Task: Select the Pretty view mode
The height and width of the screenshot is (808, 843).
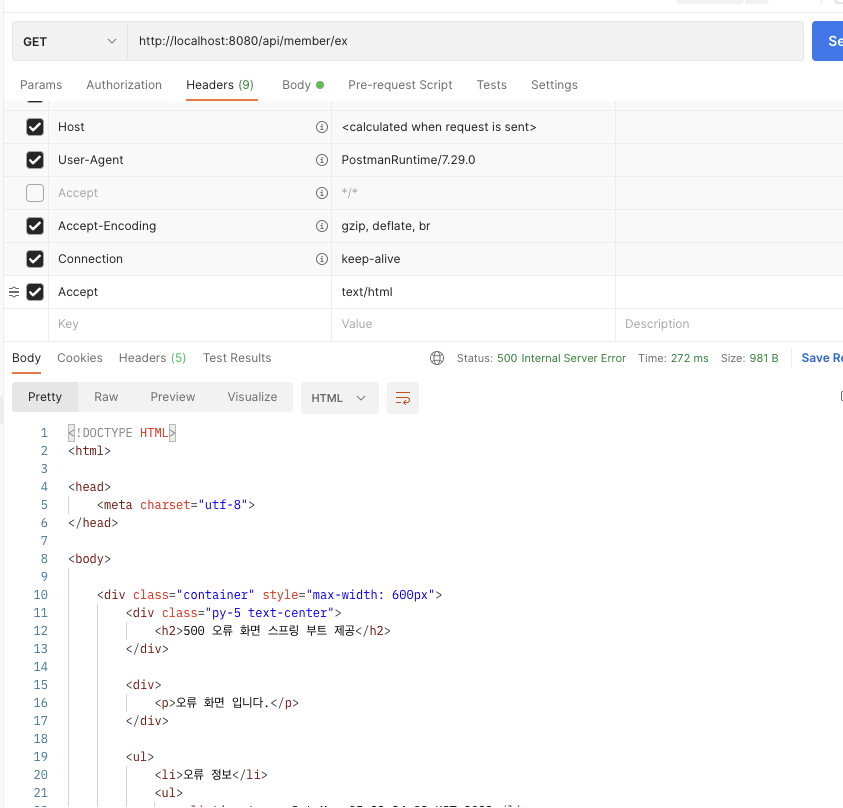Action: click(45, 397)
